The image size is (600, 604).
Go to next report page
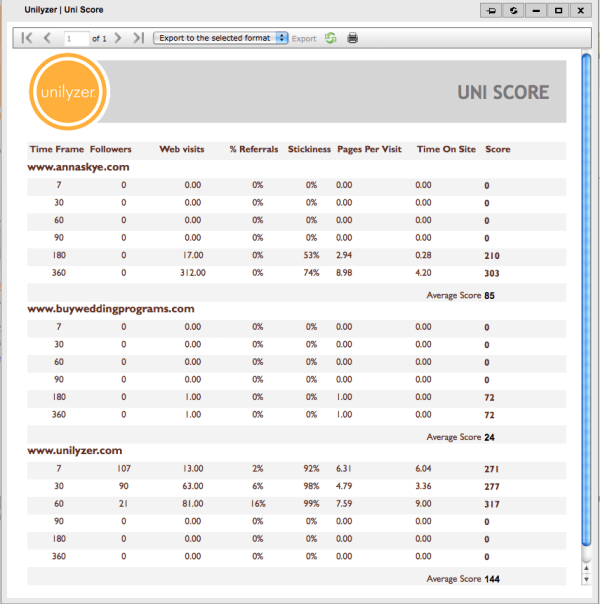118,38
